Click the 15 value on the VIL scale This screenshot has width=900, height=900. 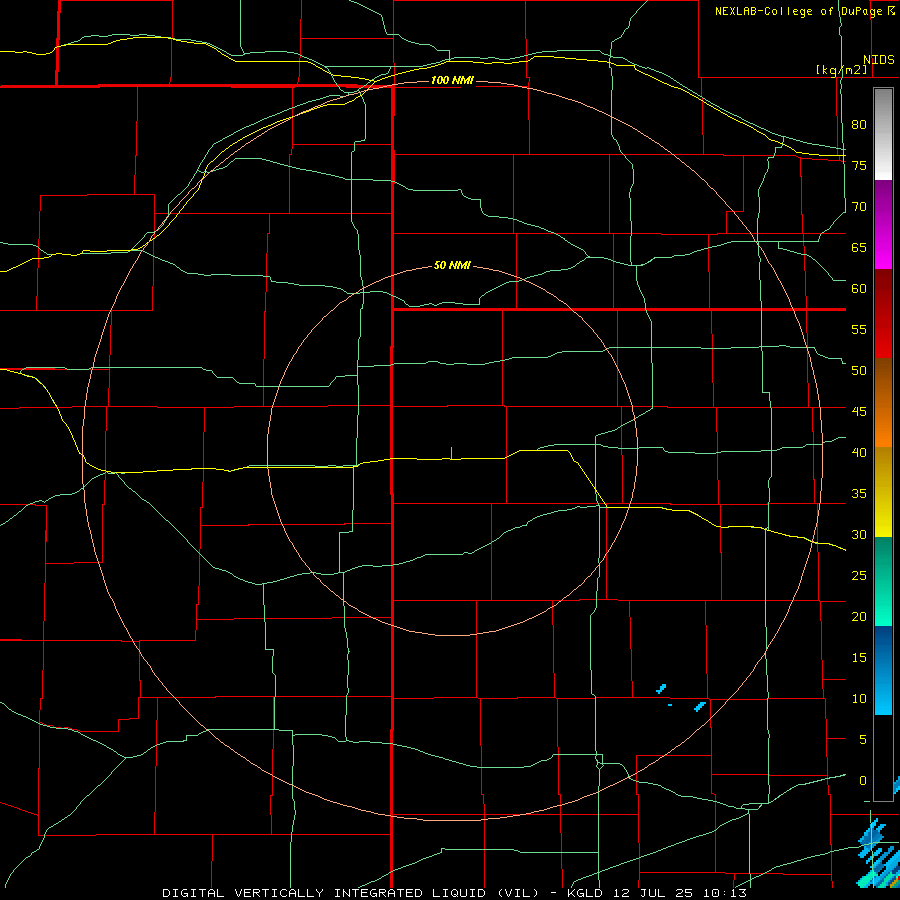(x=859, y=658)
